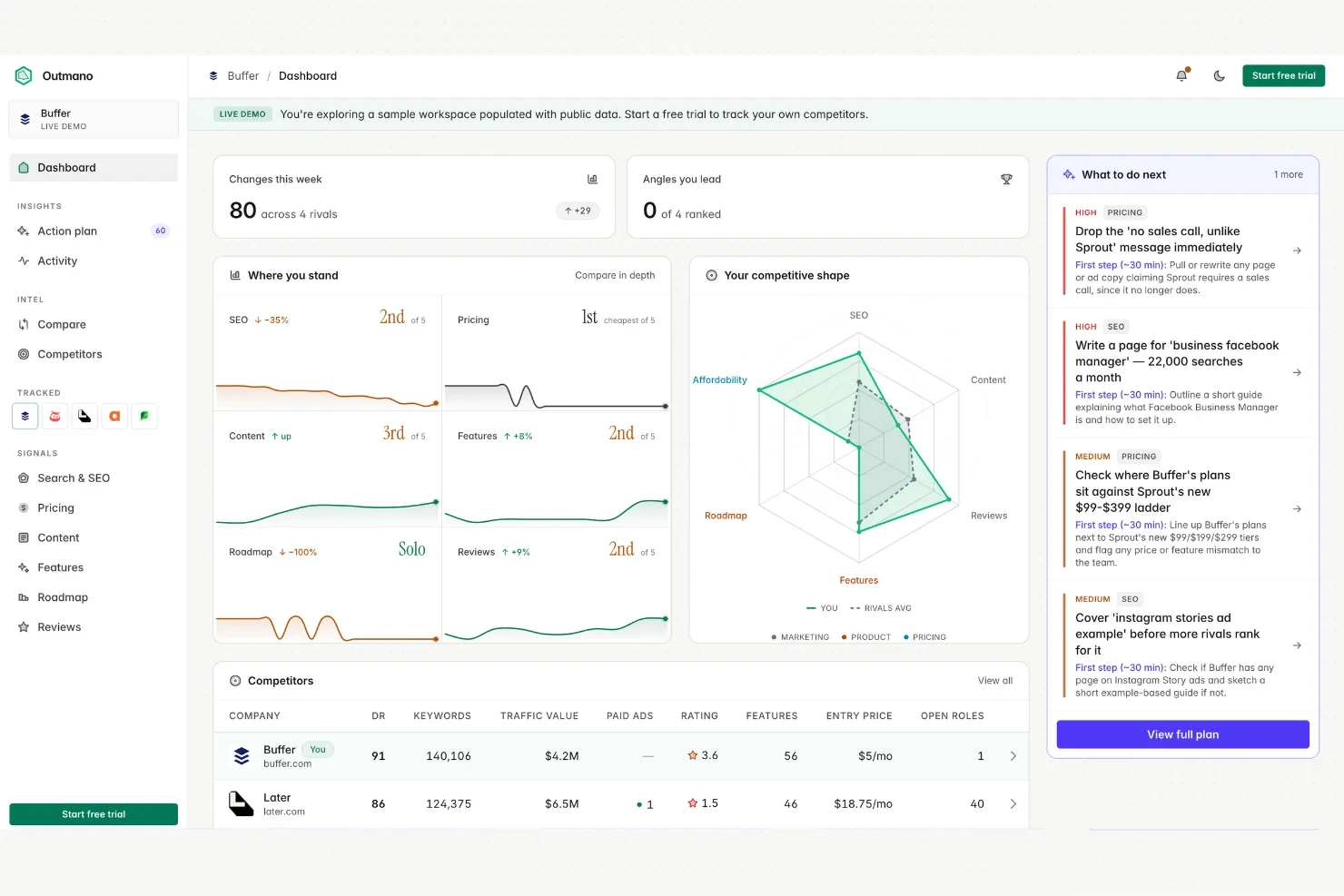
Task: Expand the Later row chevron
Action: tap(1013, 804)
